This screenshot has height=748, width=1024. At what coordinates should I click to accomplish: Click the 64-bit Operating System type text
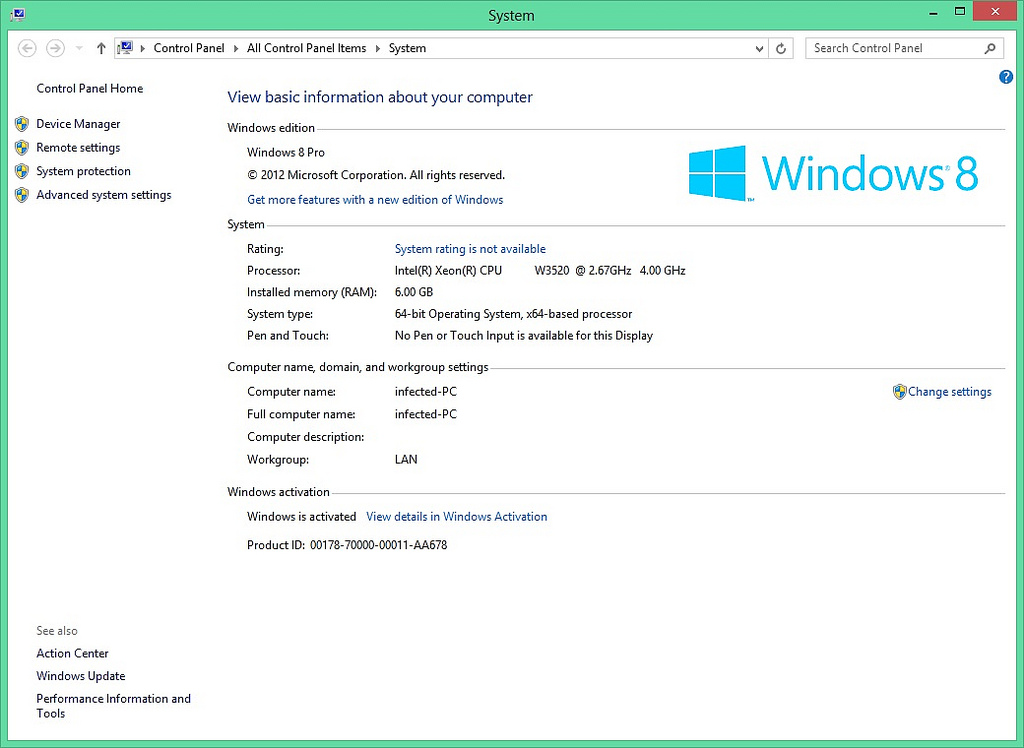513,314
